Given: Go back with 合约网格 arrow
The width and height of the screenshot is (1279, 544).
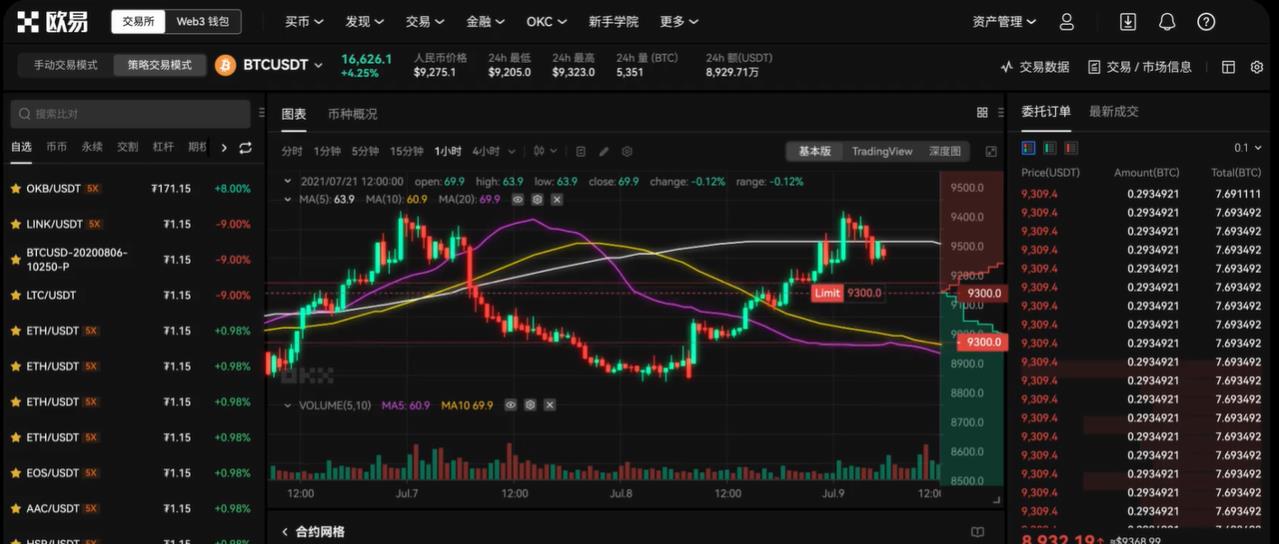Looking at the screenshot, I should click(x=285, y=532).
